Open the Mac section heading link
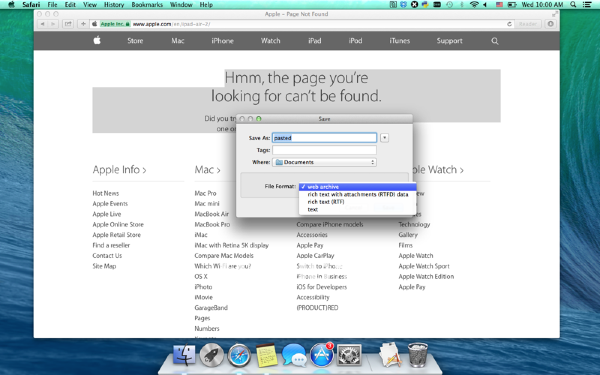This screenshot has height=375, width=600. (x=207, y=170)
